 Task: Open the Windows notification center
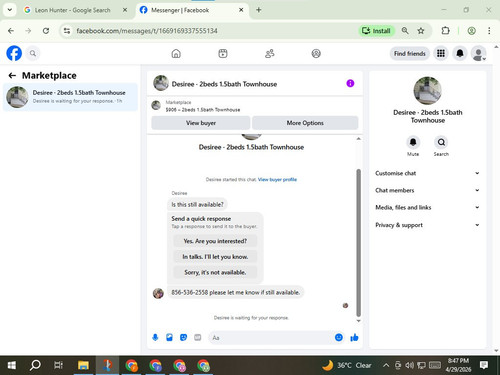(x=484, y=365)
